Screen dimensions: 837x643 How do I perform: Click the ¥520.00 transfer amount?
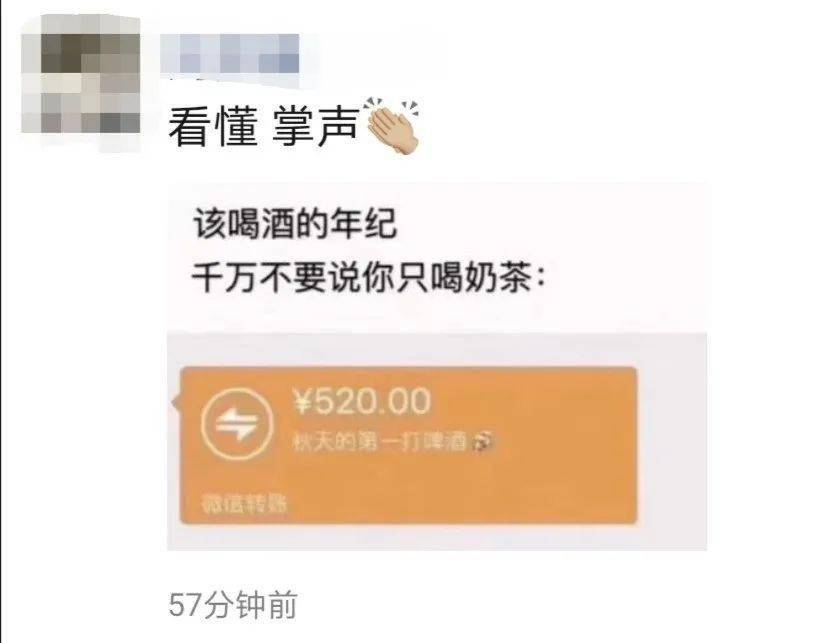click(362, 401)
